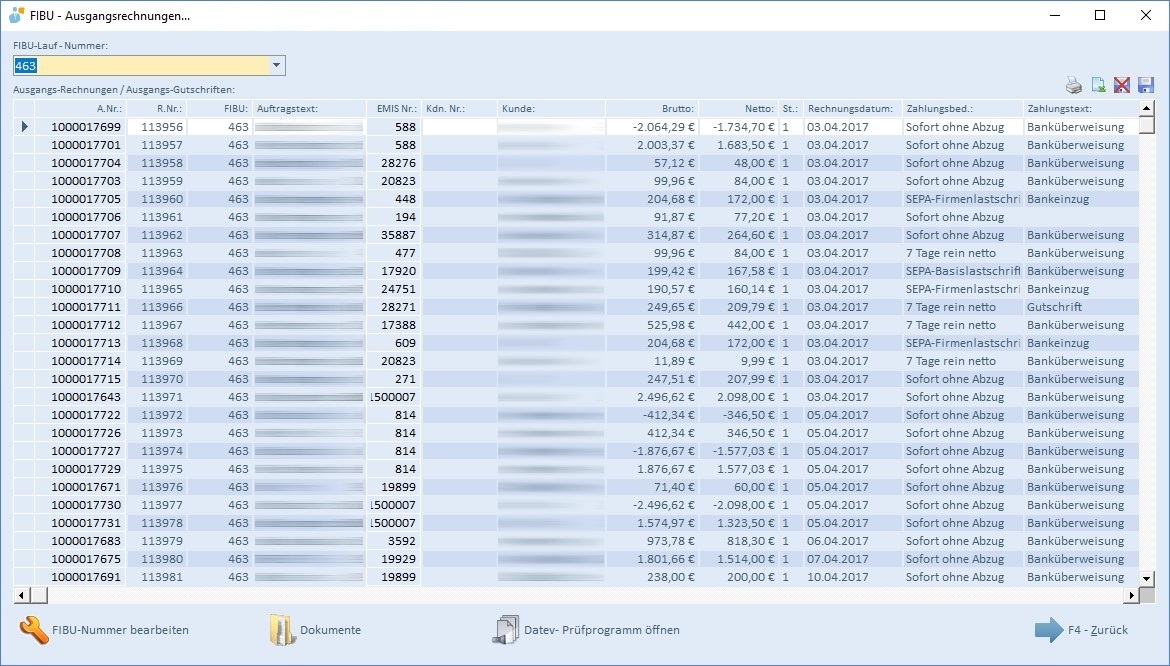The width and height of the screenshot is (1170, 666).
Task: Open Datev- Prüfprogramm öffnen
Action: 586,630
